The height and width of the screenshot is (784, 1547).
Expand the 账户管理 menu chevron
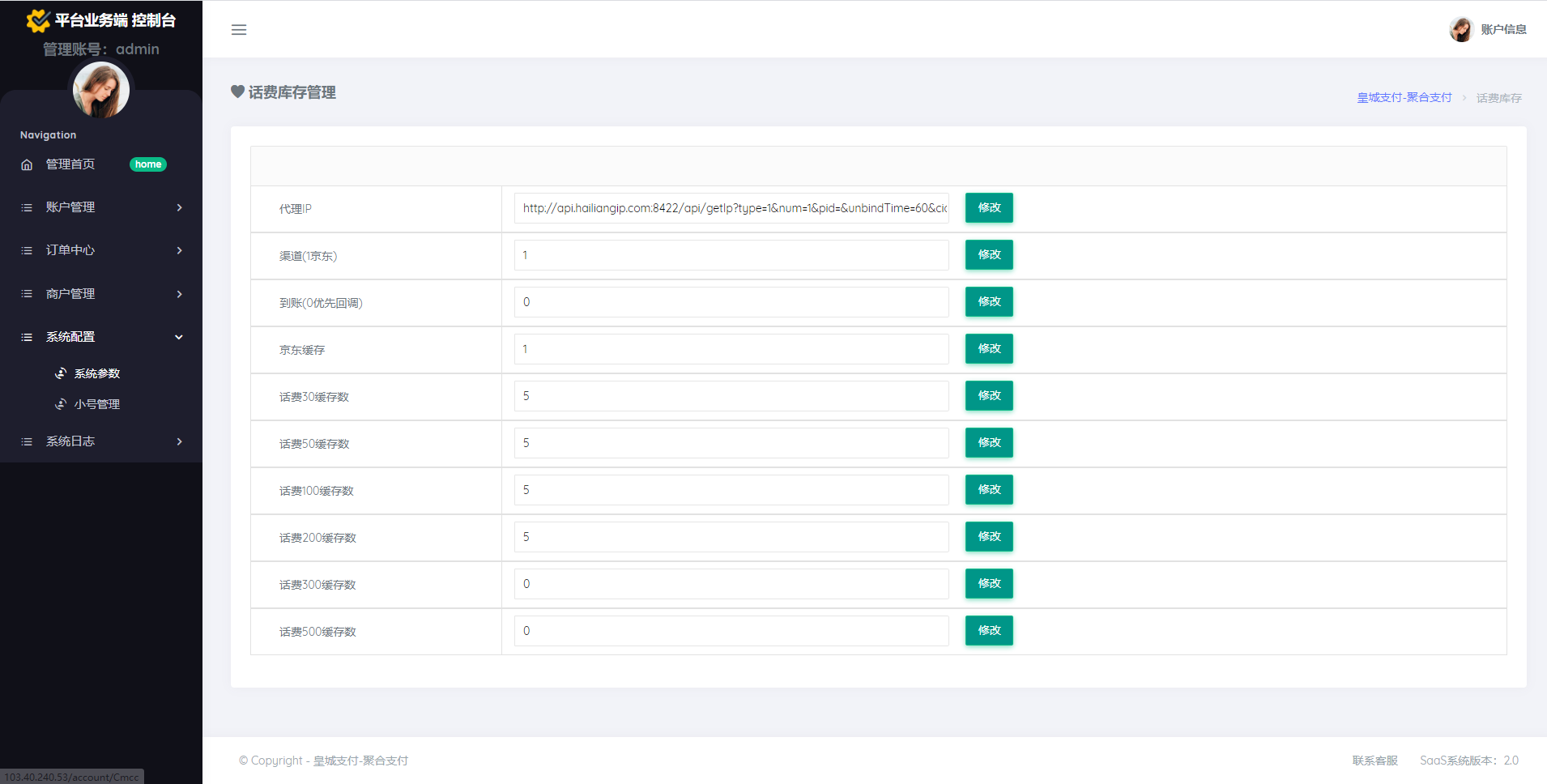[179, 207]
